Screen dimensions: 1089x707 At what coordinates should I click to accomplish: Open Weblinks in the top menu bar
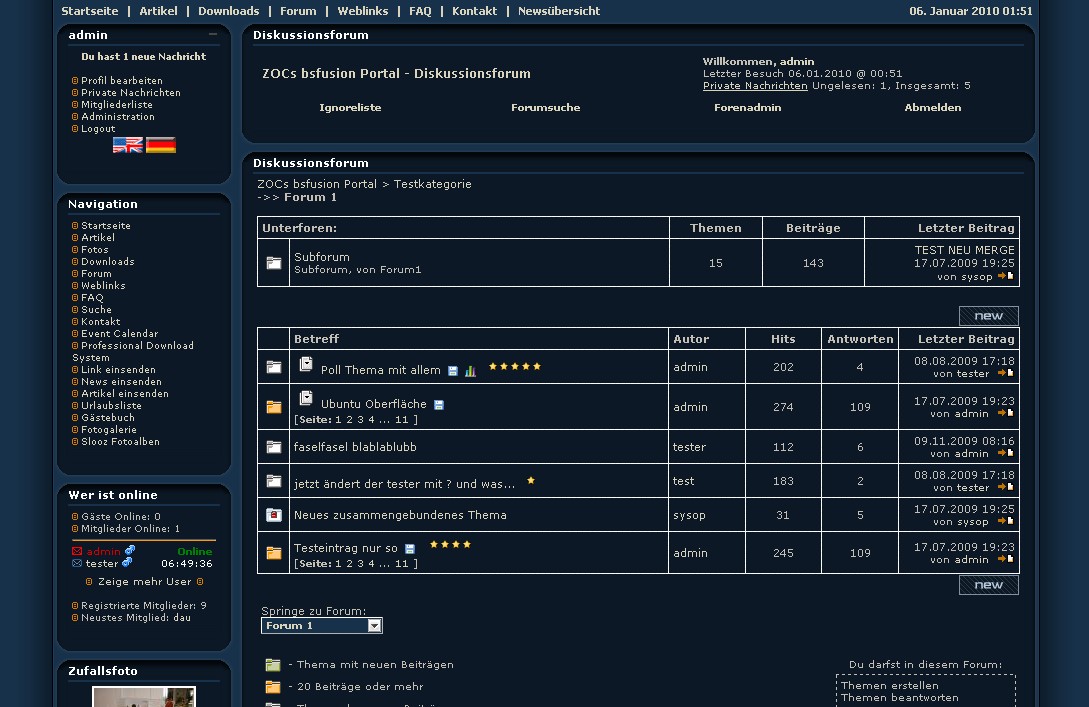[362, 11]
